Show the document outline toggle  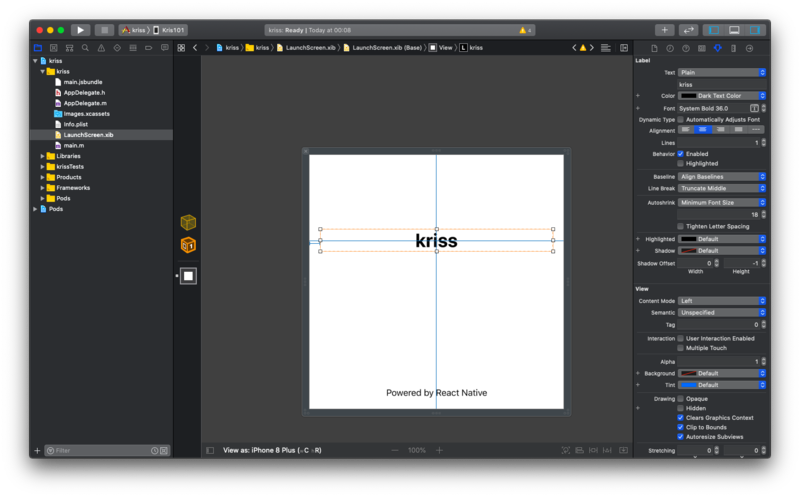pos(210,451)
